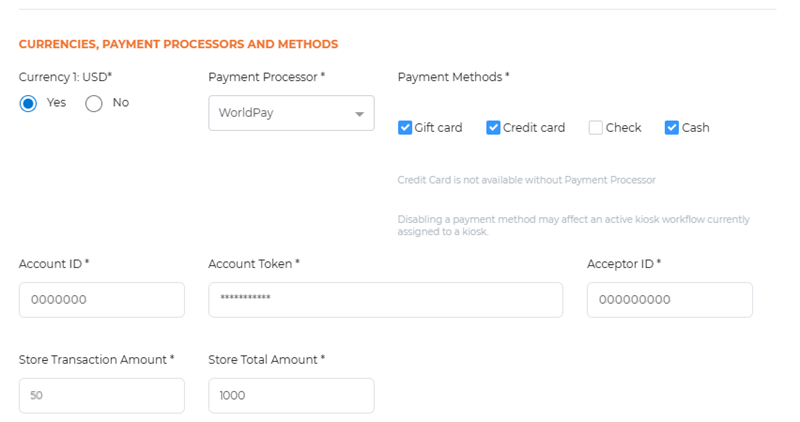Disable the Credit card payment method
This screenshot has height=422, width=800.
coord(493,128)
